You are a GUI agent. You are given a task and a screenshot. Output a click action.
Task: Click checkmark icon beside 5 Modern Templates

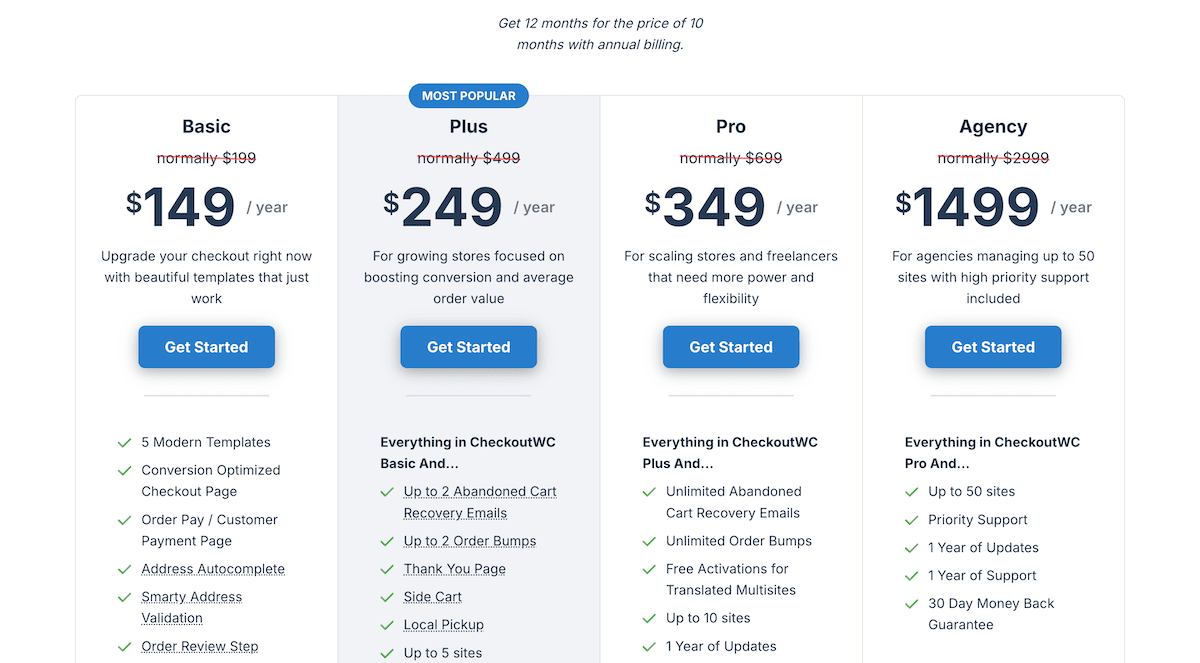[125, 442]
